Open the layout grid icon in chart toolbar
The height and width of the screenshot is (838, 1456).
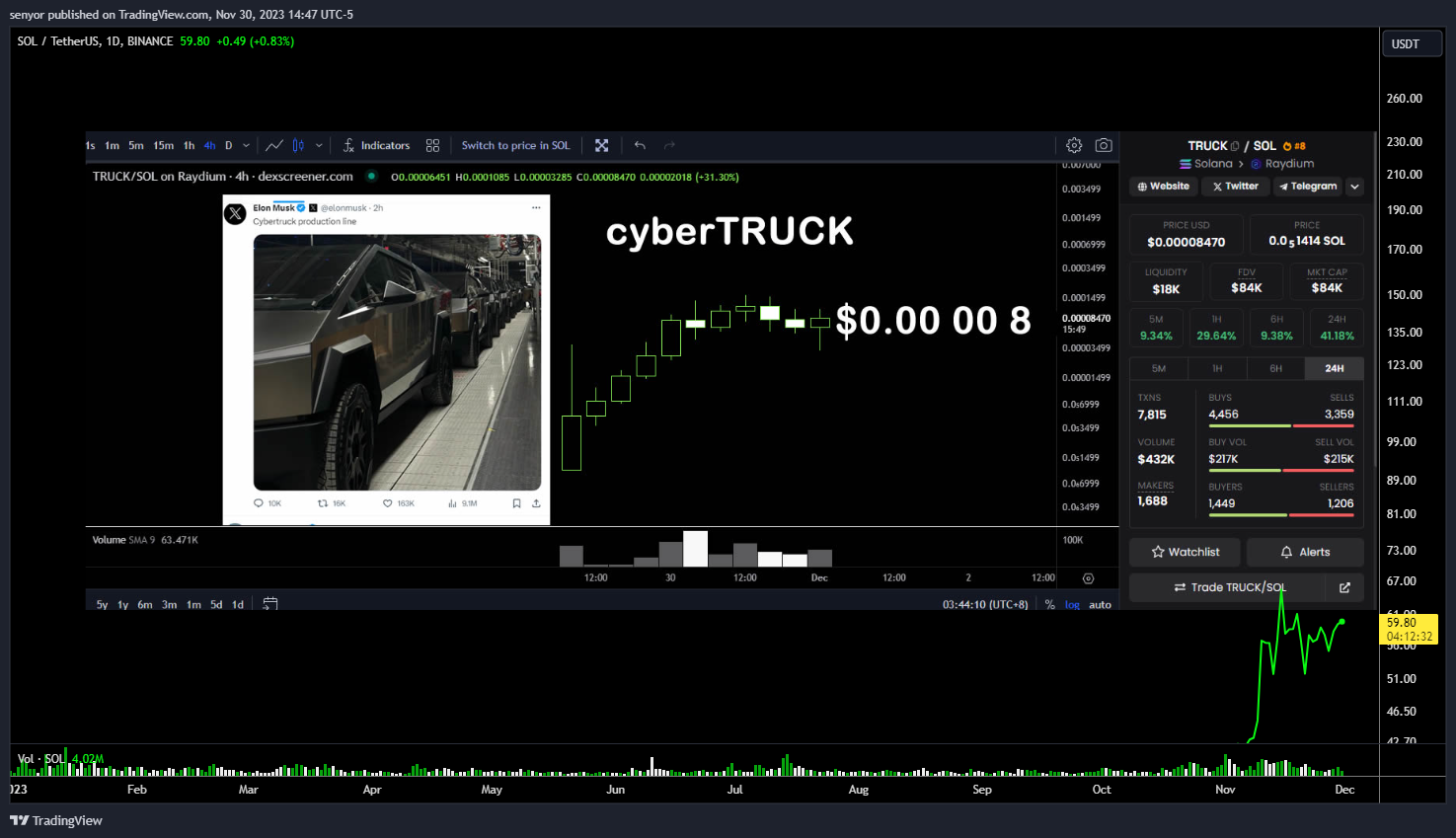pyautogui.click(x=432, y=145)
